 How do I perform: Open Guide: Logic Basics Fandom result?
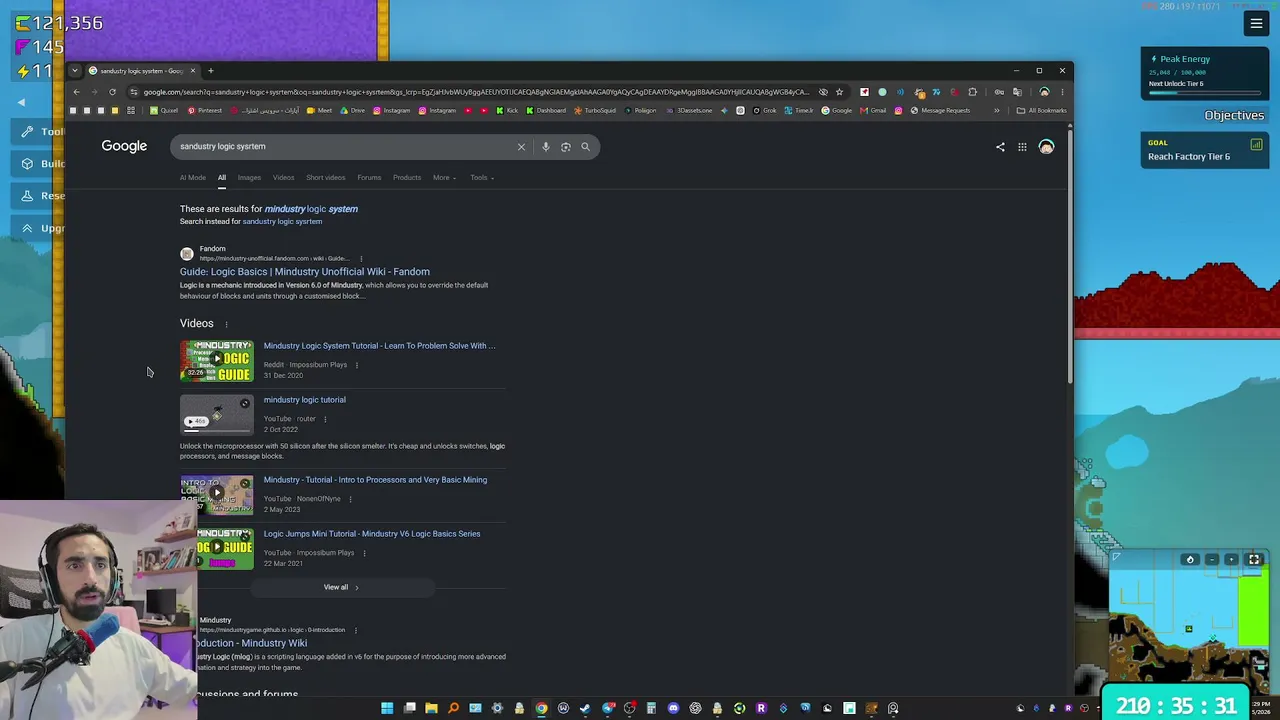(305, 272)
